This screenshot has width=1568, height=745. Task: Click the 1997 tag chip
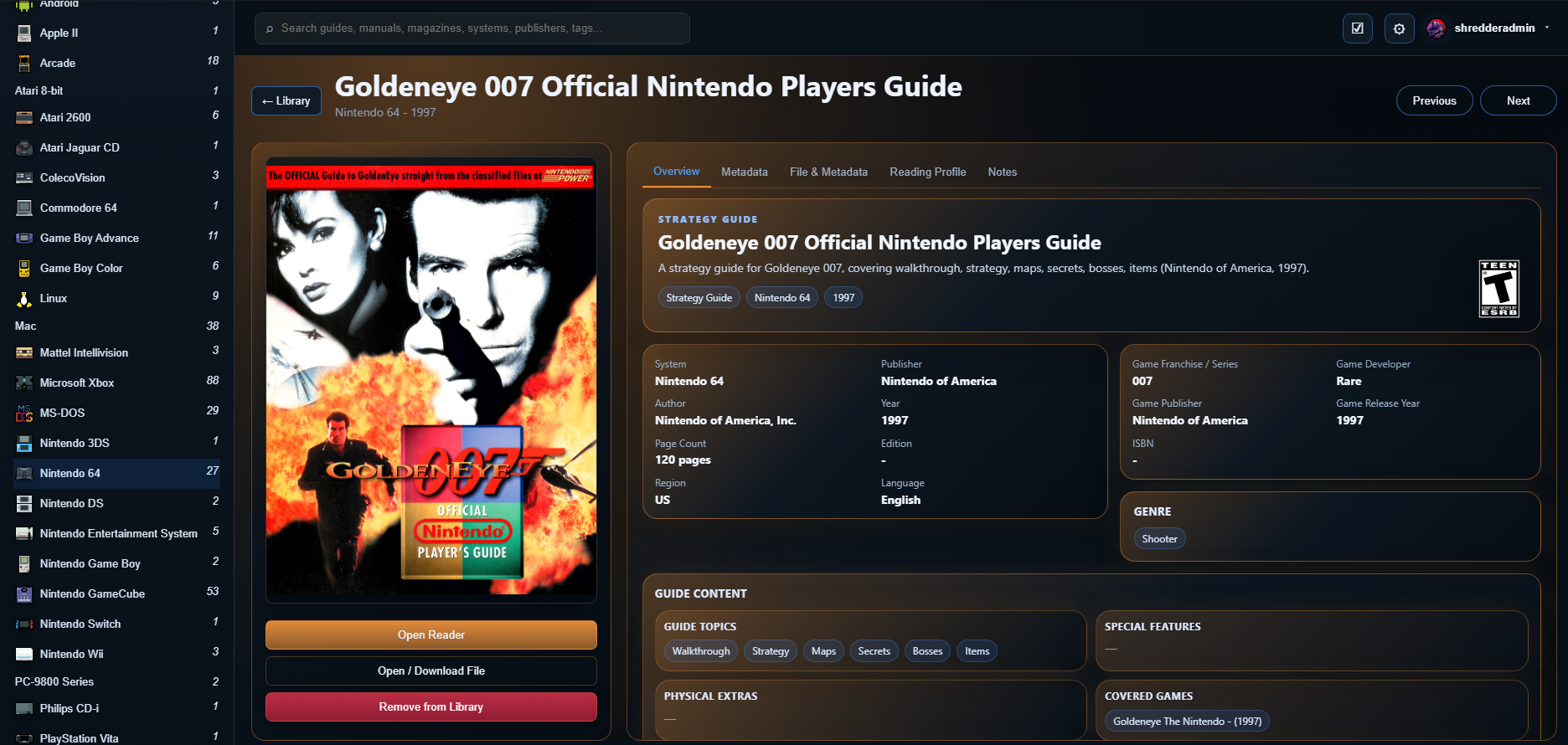(843, 297)
